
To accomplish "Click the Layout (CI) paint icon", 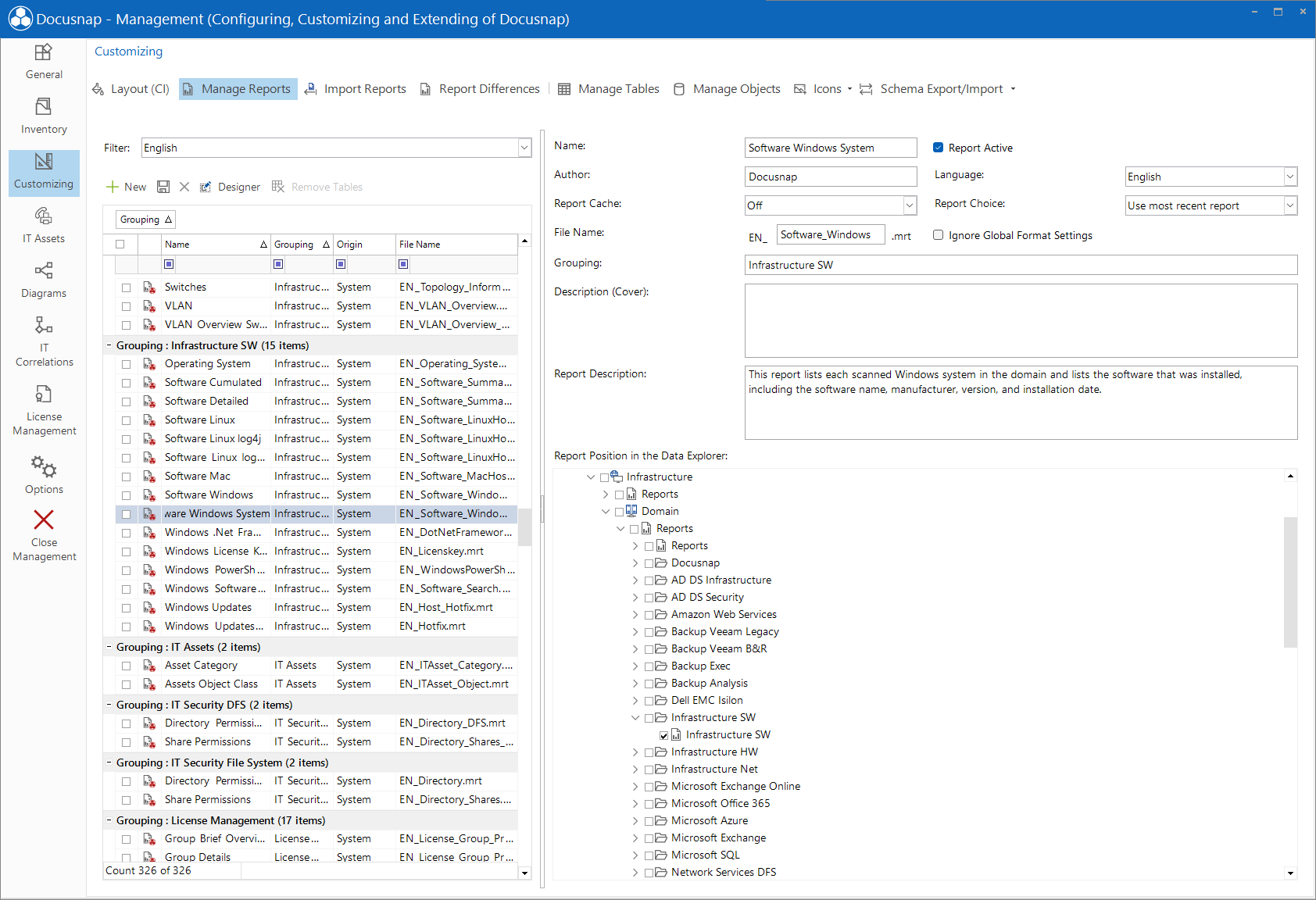I will click(98, 89).
